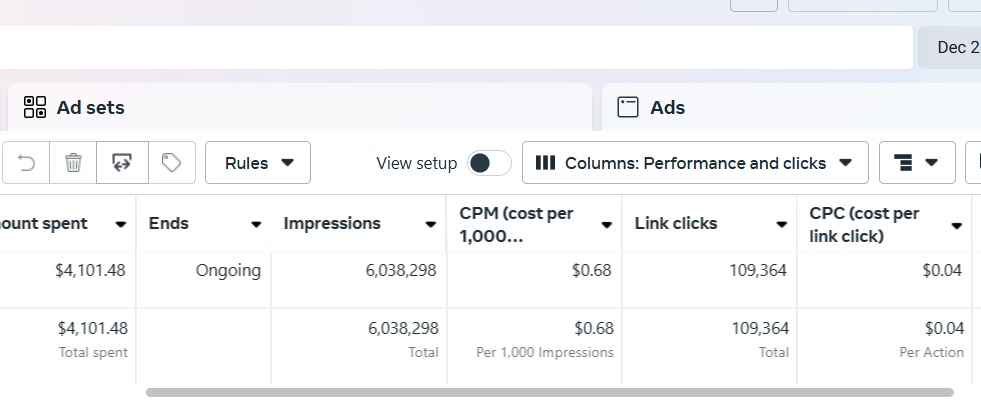Viewport: 981px width, 411px height.
Task: Click the Ongoing end date cell
Action: tap(228, 270)
